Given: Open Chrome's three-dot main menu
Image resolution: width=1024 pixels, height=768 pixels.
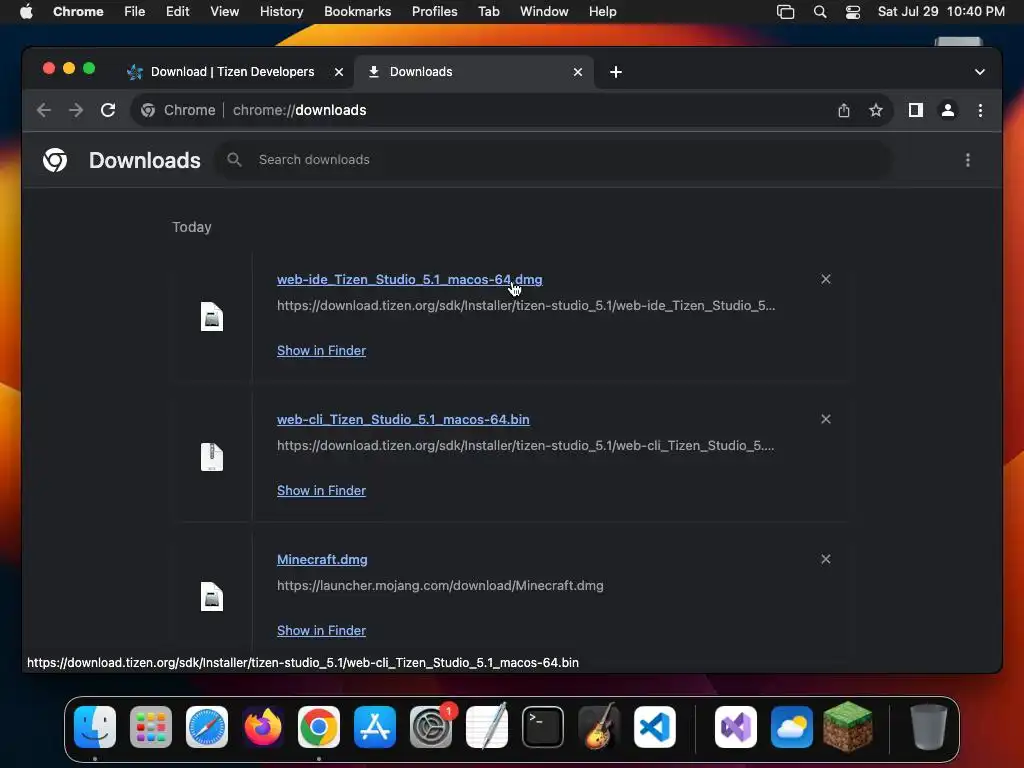Looking at the screenshot, I should (x=980, y=110).
